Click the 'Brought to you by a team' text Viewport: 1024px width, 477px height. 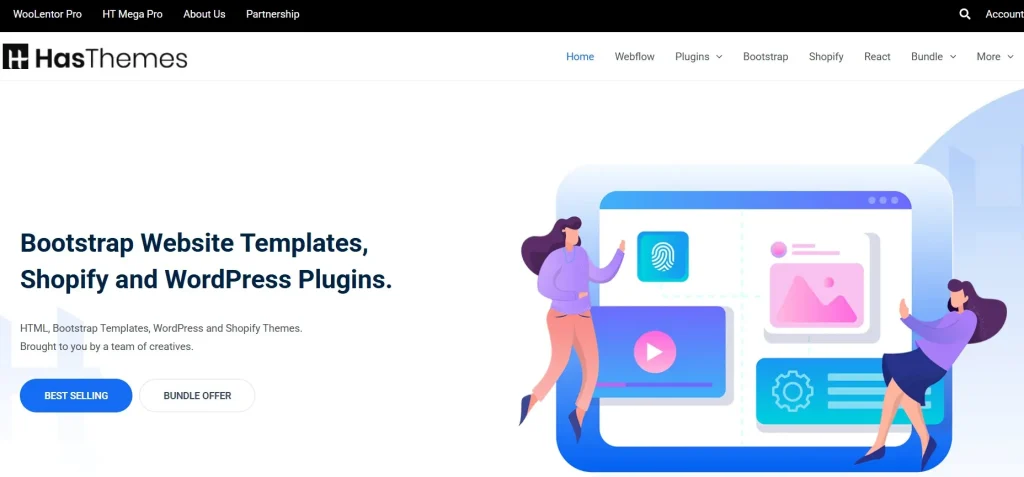pos(107,346)
